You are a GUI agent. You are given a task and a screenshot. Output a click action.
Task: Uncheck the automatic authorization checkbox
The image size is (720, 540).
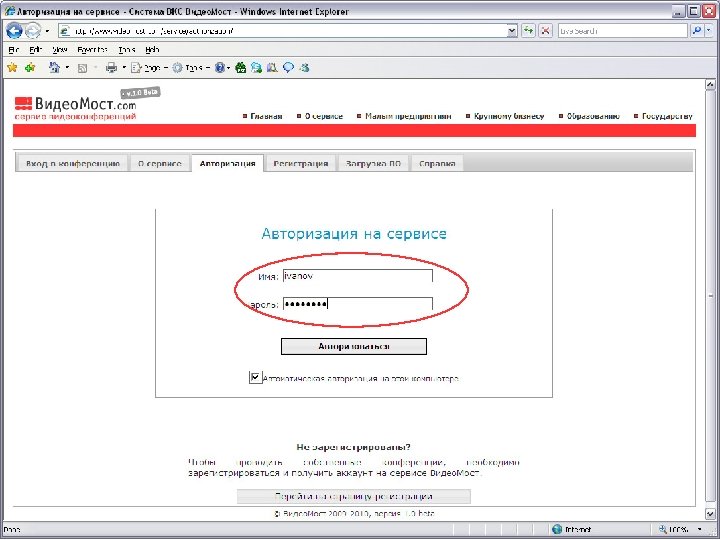point(255,378)
